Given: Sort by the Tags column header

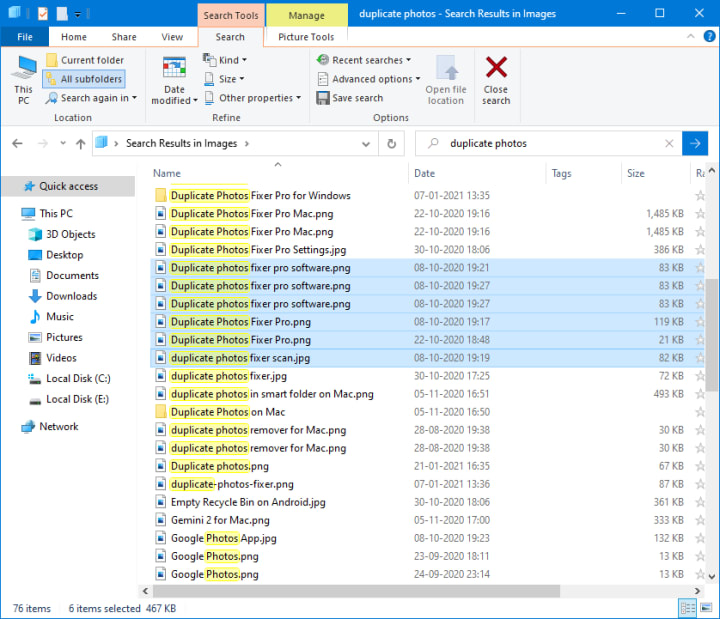Looking at the screenshot, I should 584,173.
